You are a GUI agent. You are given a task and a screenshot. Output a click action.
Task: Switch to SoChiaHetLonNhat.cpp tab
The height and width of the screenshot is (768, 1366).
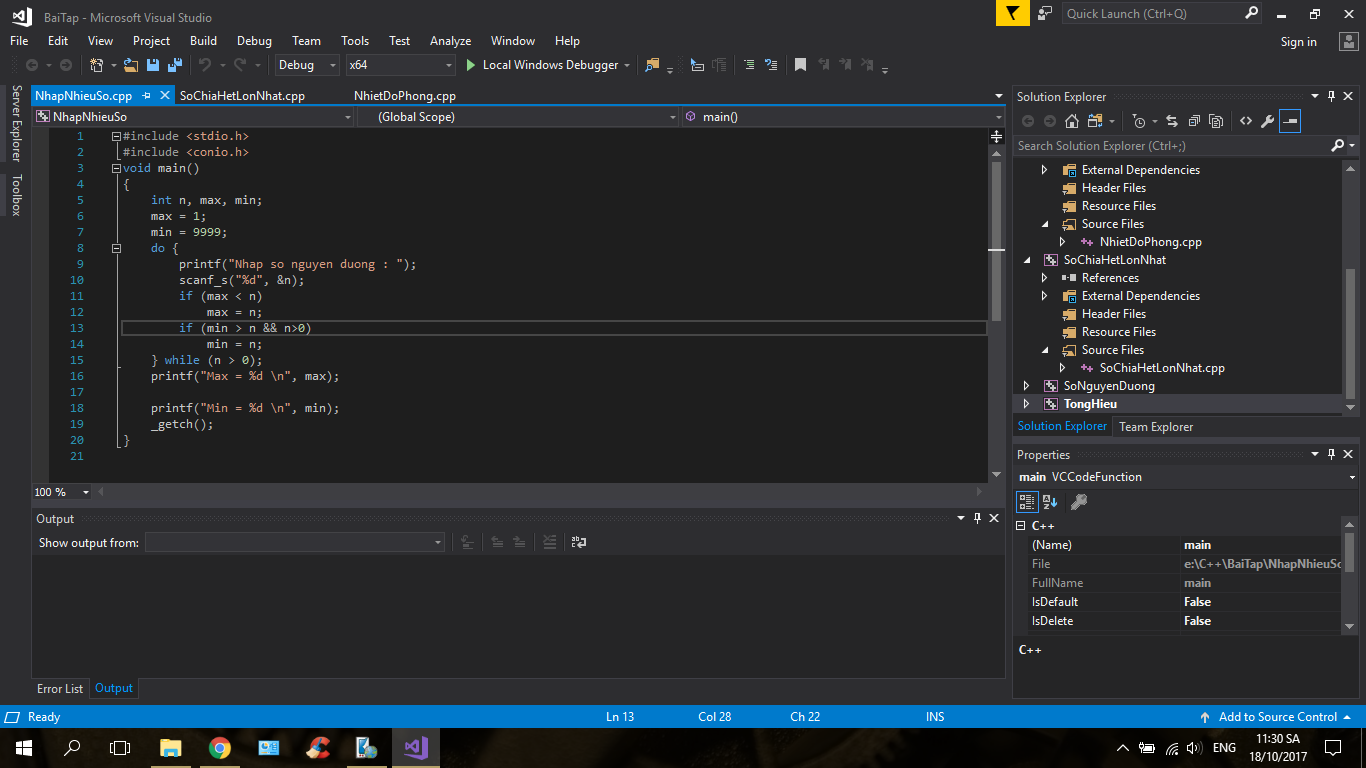tap(242, 96)
